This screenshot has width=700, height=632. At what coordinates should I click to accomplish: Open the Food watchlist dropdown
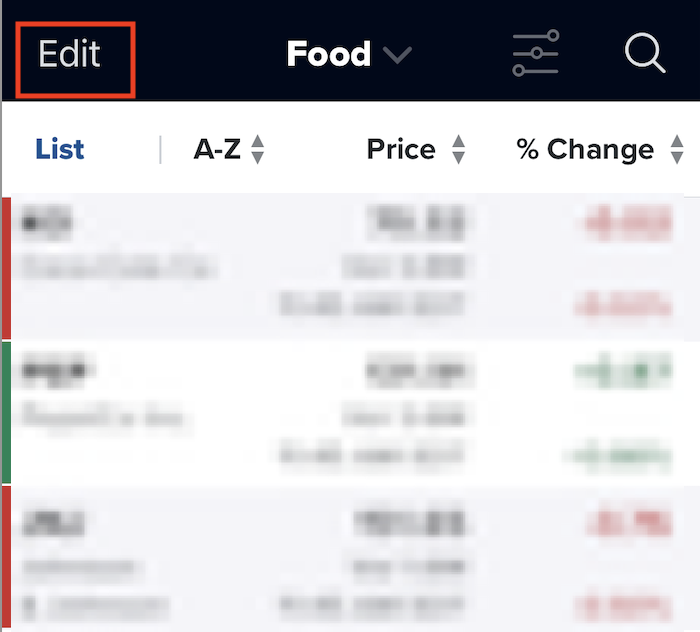tap(349, 54)
